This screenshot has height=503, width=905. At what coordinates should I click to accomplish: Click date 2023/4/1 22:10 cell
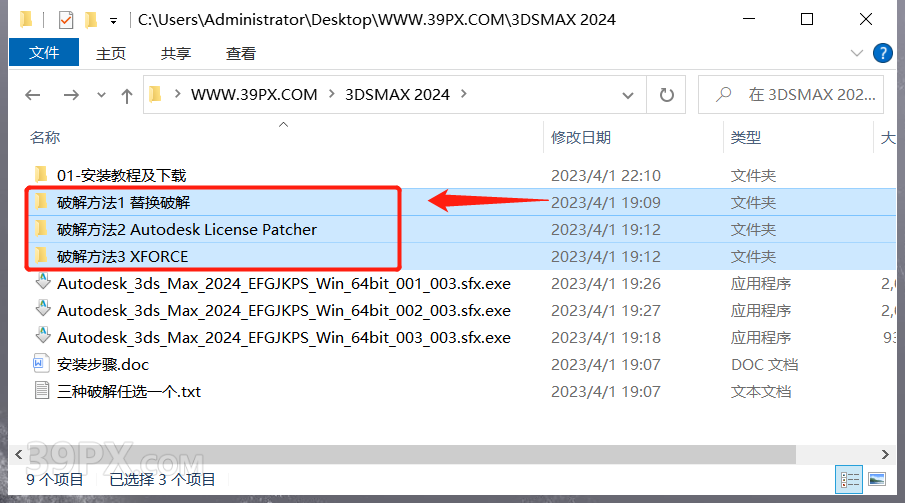pyautogui.click(x=605, y=176)
